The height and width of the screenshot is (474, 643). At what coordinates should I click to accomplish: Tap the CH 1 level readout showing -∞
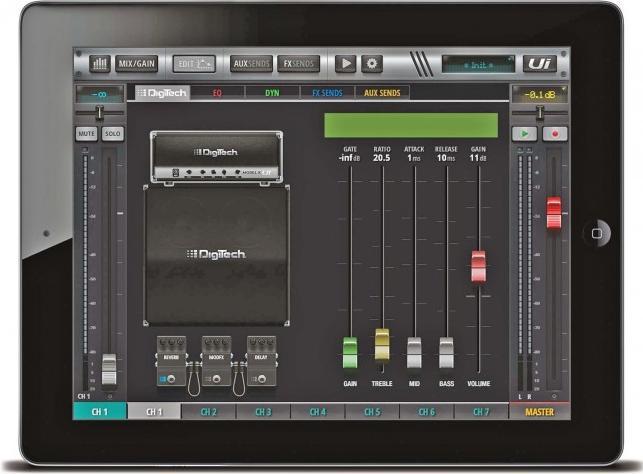pos(100,94)
